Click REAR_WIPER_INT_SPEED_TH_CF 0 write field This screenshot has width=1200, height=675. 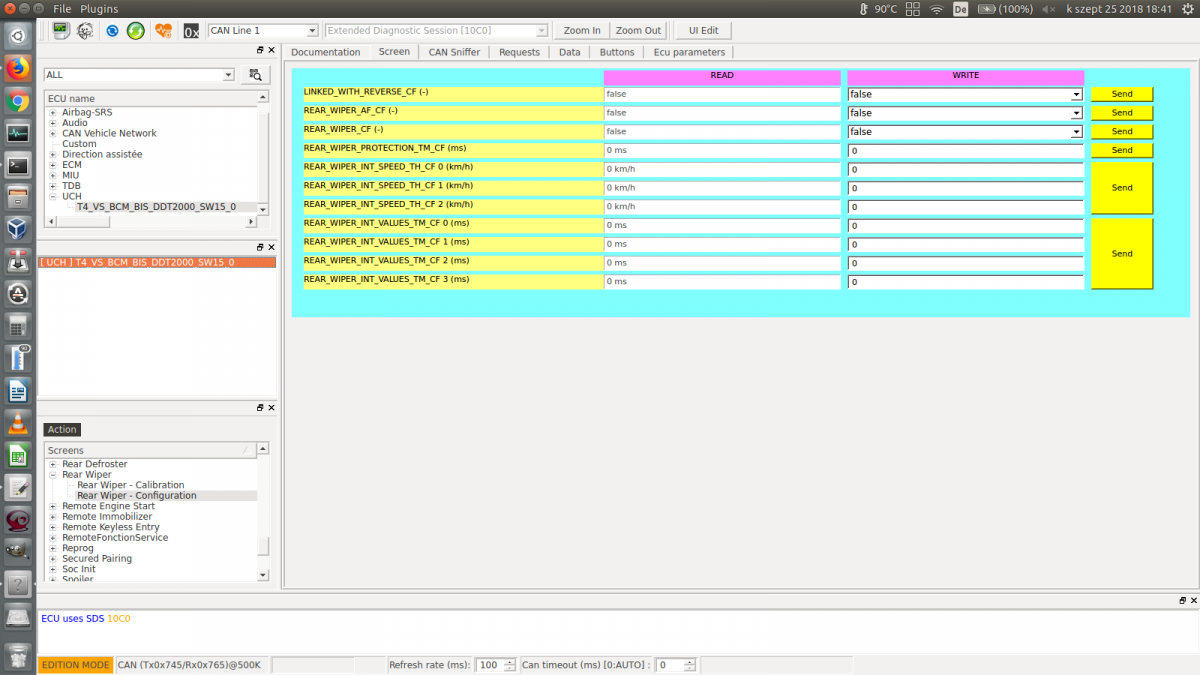[965, 170]
